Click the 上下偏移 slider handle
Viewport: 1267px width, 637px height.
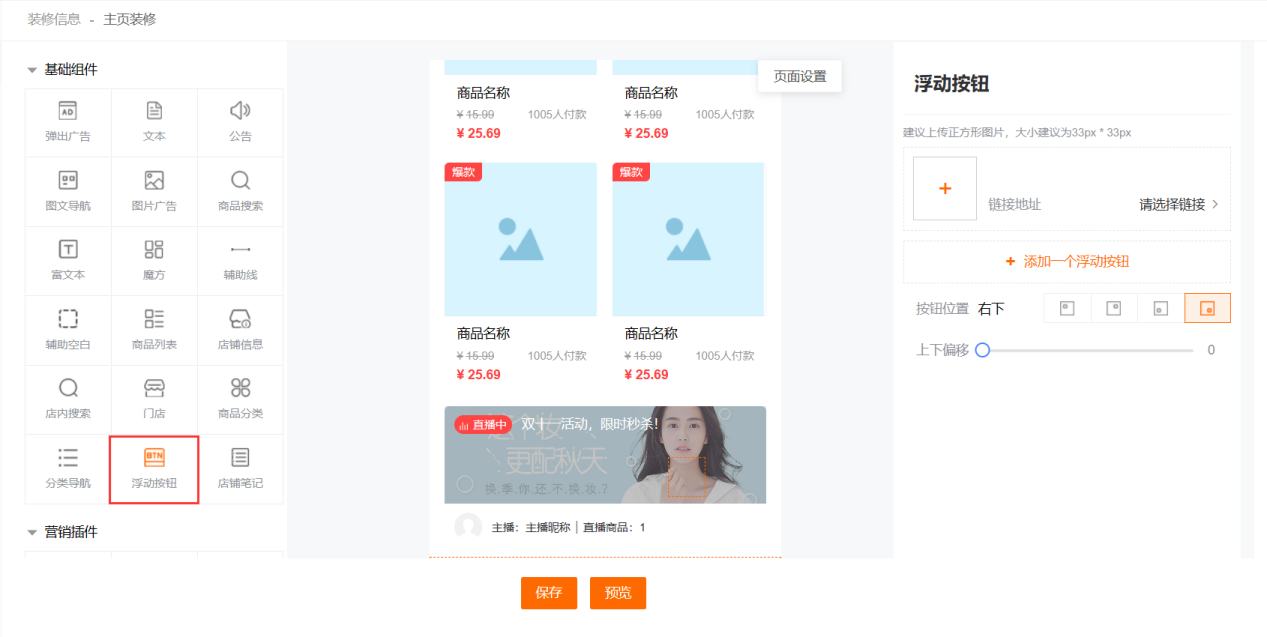pos(982,350)
